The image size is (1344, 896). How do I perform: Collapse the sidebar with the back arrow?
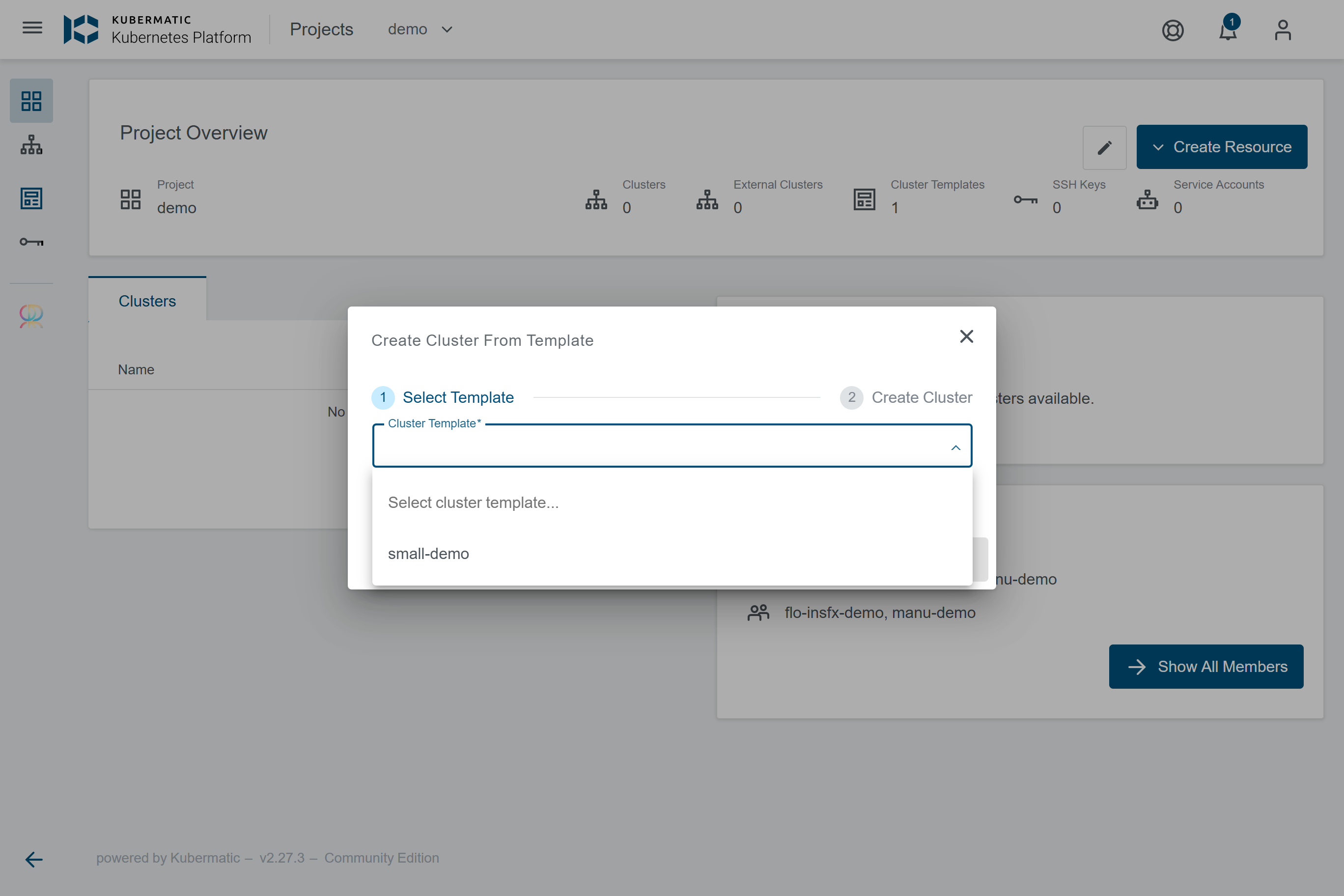34,859
